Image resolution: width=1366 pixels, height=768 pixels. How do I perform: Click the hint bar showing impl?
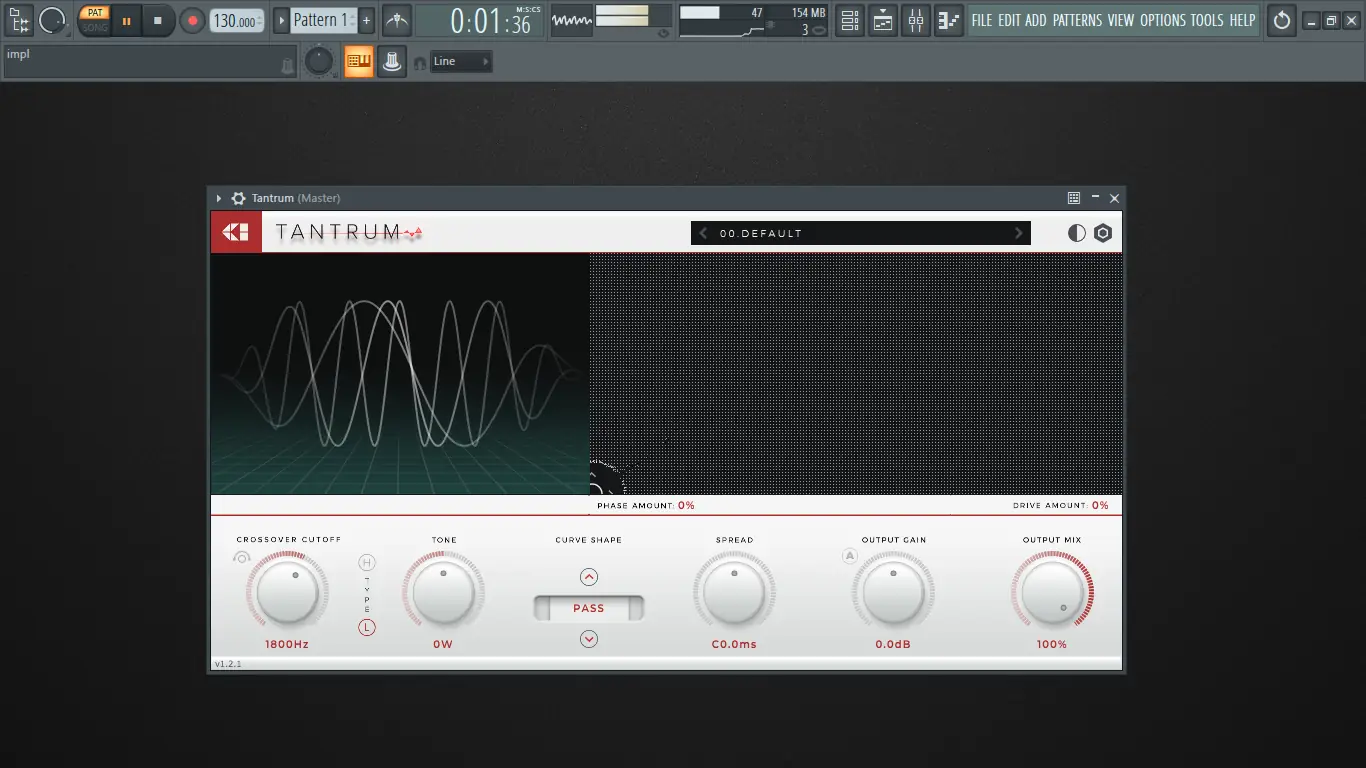click(150, 61)
